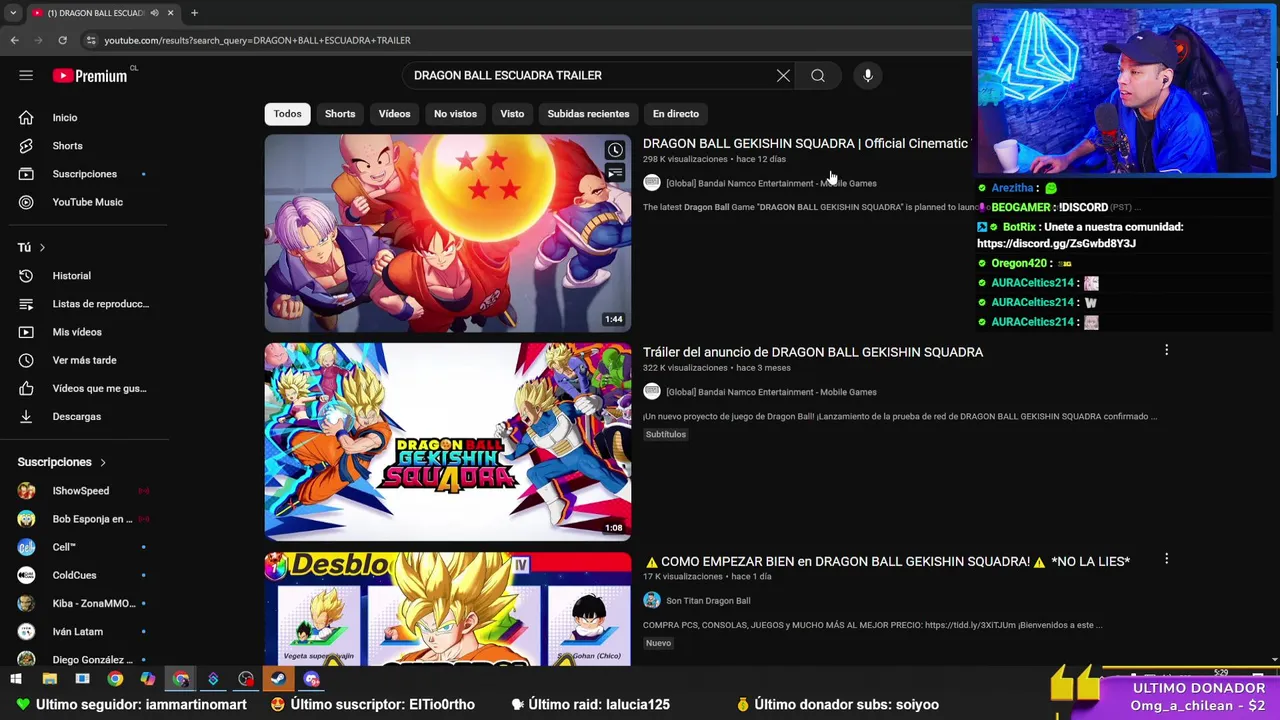Click the YouTube Premium logo
The height and width of the screenshot is (720, 1280).
90,75
